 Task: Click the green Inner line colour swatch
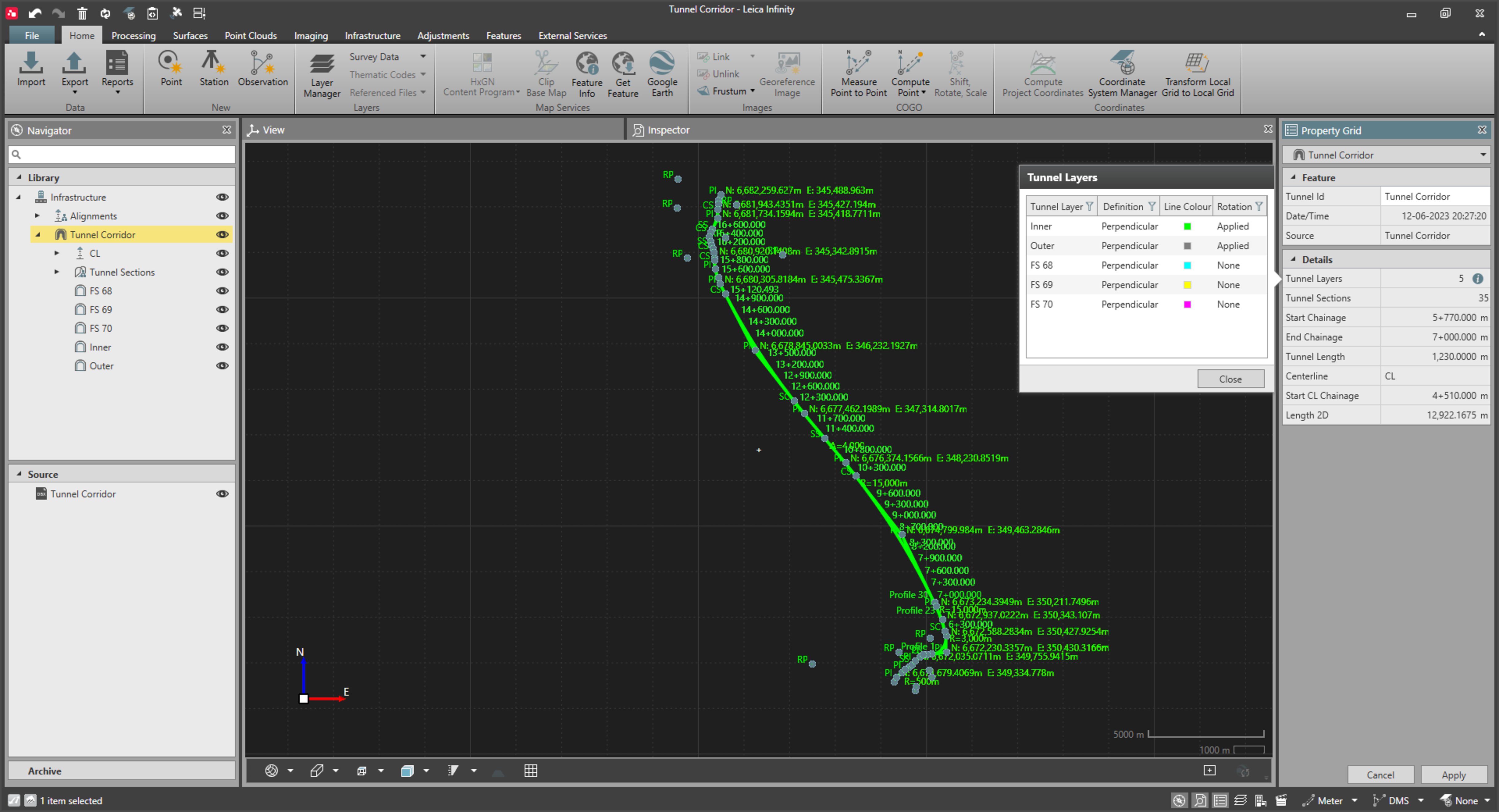click(1187, 227)
